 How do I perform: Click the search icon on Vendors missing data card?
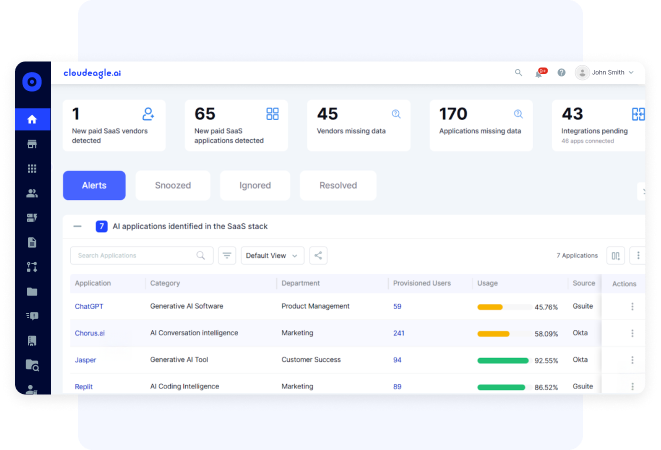click(396, 114)
